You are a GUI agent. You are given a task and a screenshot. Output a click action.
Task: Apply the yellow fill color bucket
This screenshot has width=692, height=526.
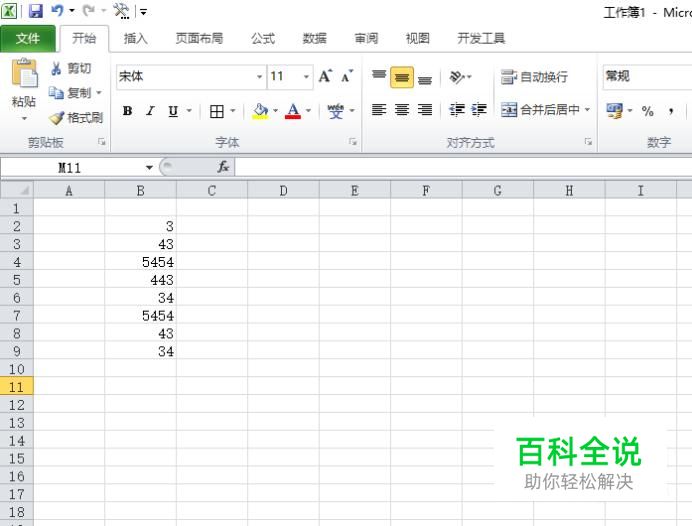coord(260,111)
